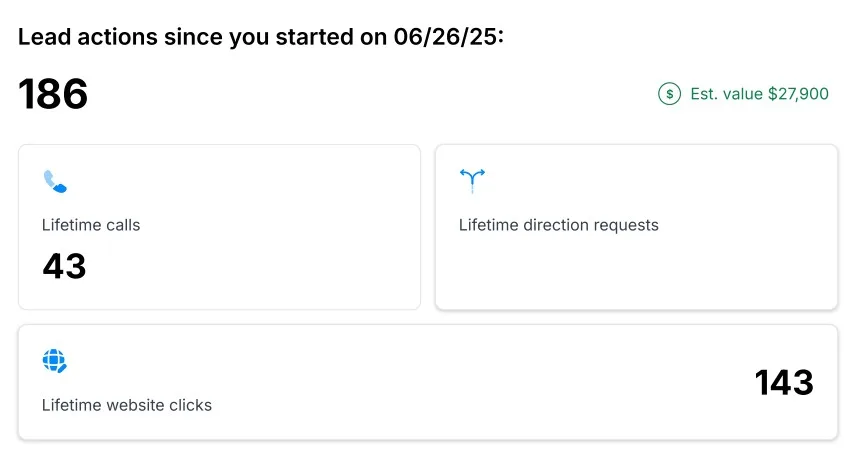Click the globe website clicks icon
The width and height of the screenshot is (856, 455).
(55, 361)
